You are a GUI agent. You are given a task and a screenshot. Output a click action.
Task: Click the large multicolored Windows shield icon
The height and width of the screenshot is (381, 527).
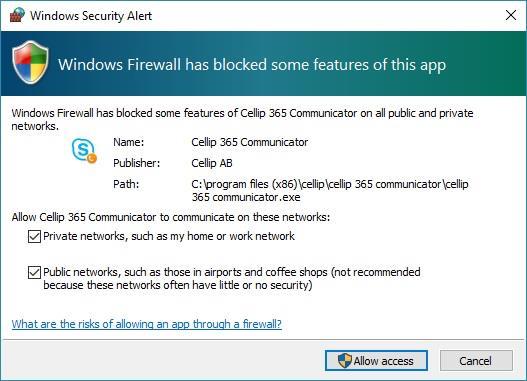(30, 62)
